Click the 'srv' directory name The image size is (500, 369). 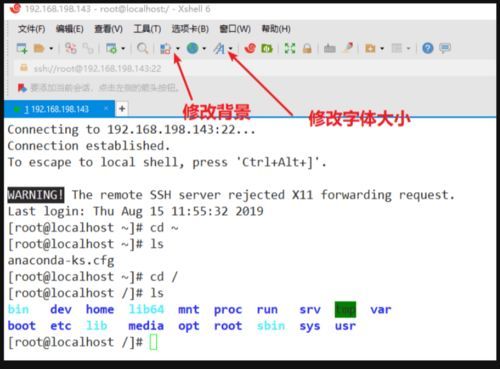tap(310, 310)
